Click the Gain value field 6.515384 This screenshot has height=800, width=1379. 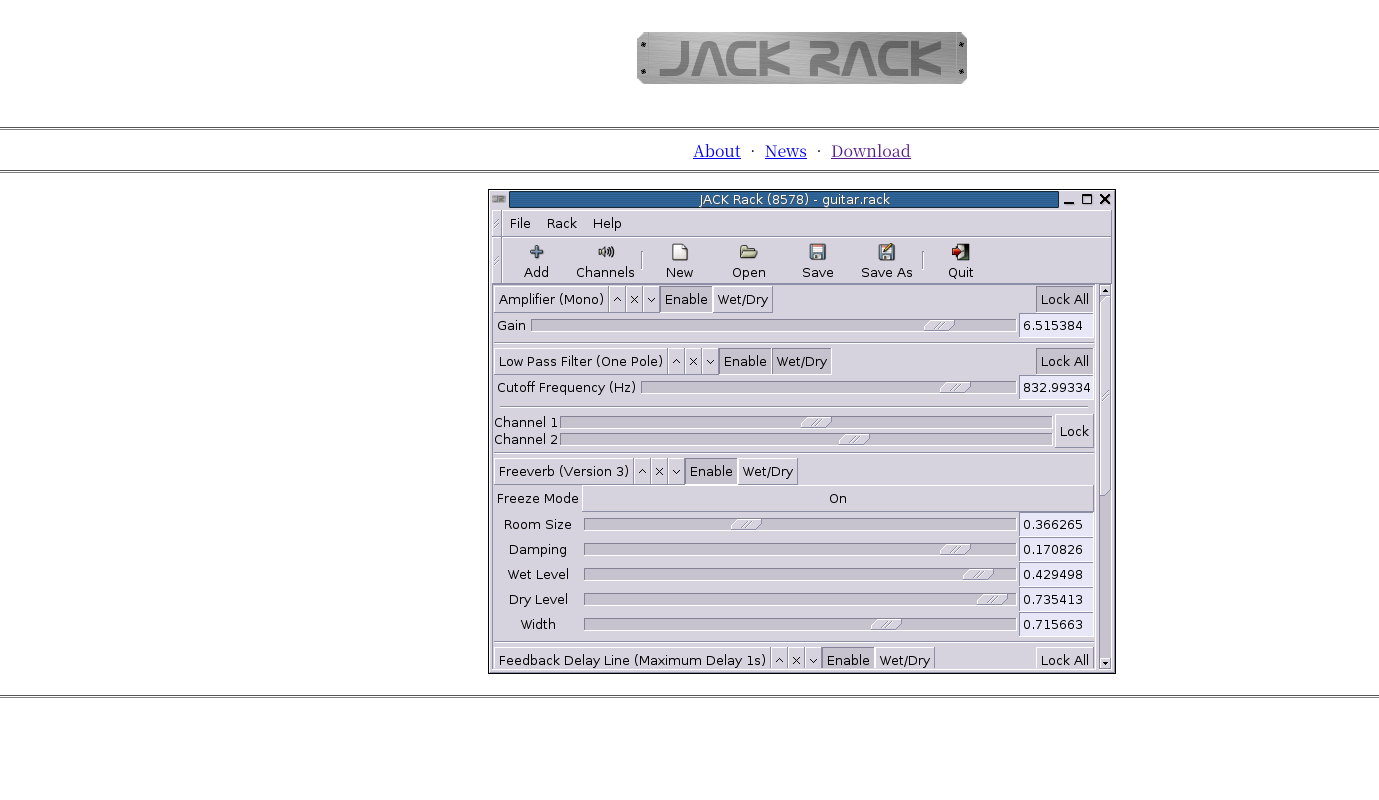click(1056, 325)
